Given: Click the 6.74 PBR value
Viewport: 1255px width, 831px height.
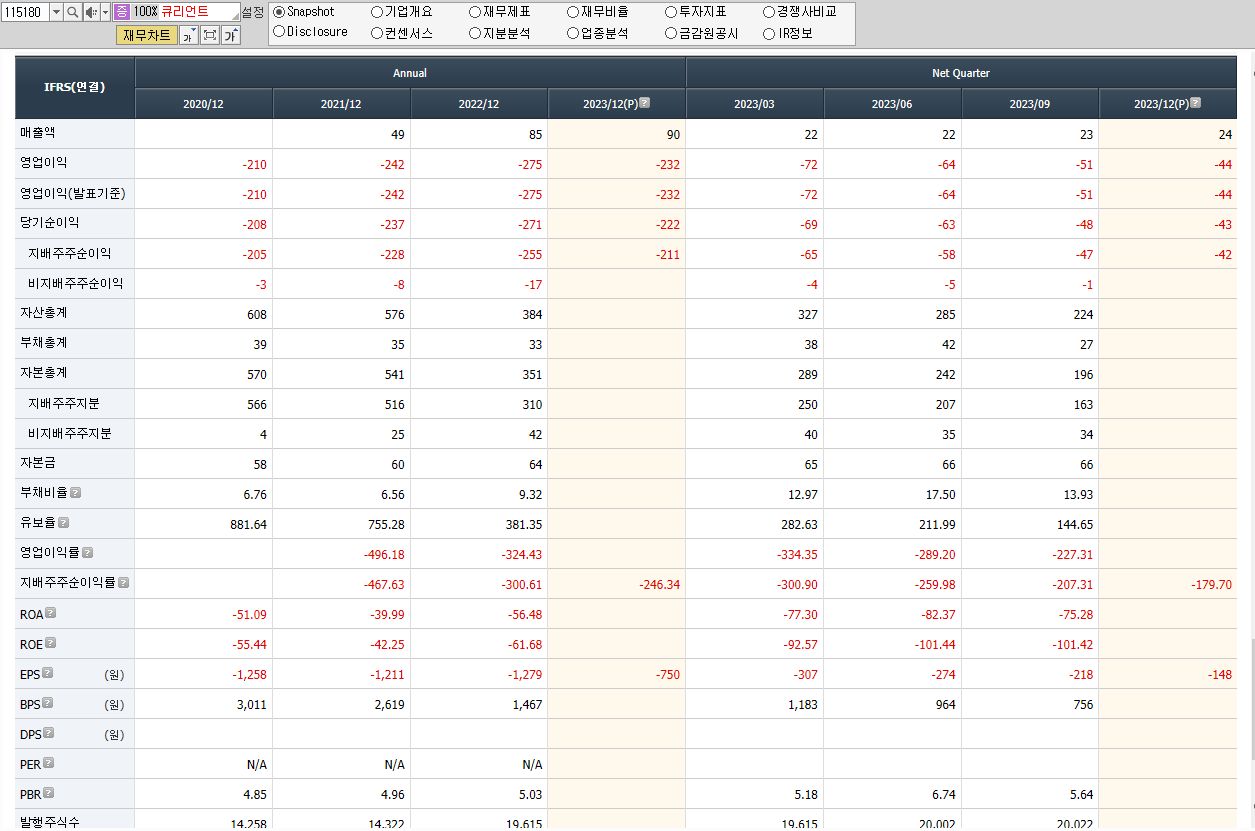Looking at the screenshot, I should (x=942, y=795).
